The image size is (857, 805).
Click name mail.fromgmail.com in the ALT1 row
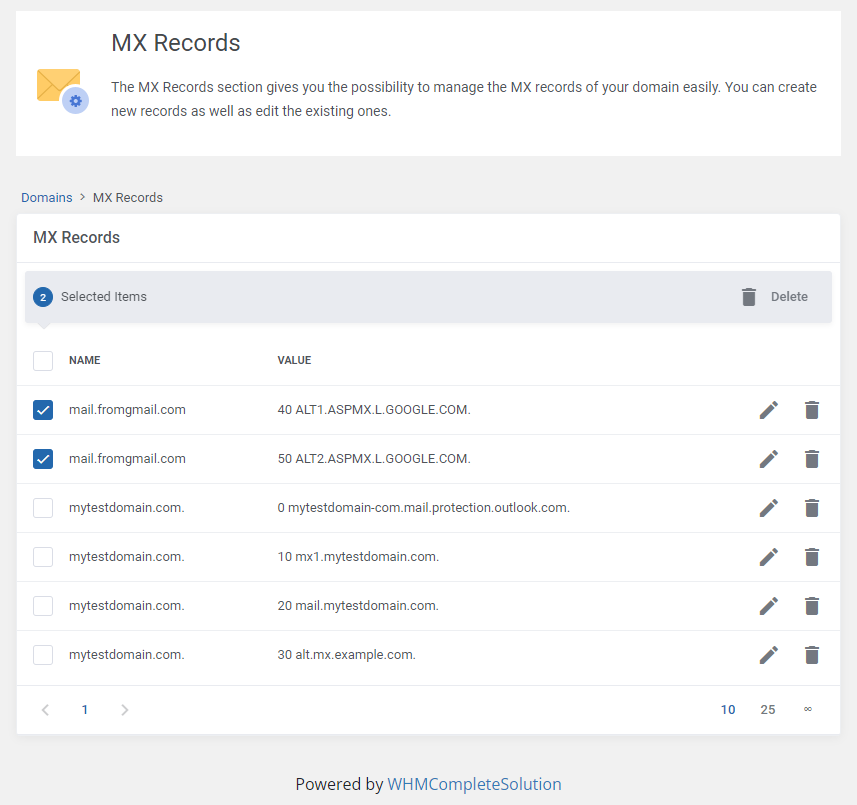click(x=127, y=410)
